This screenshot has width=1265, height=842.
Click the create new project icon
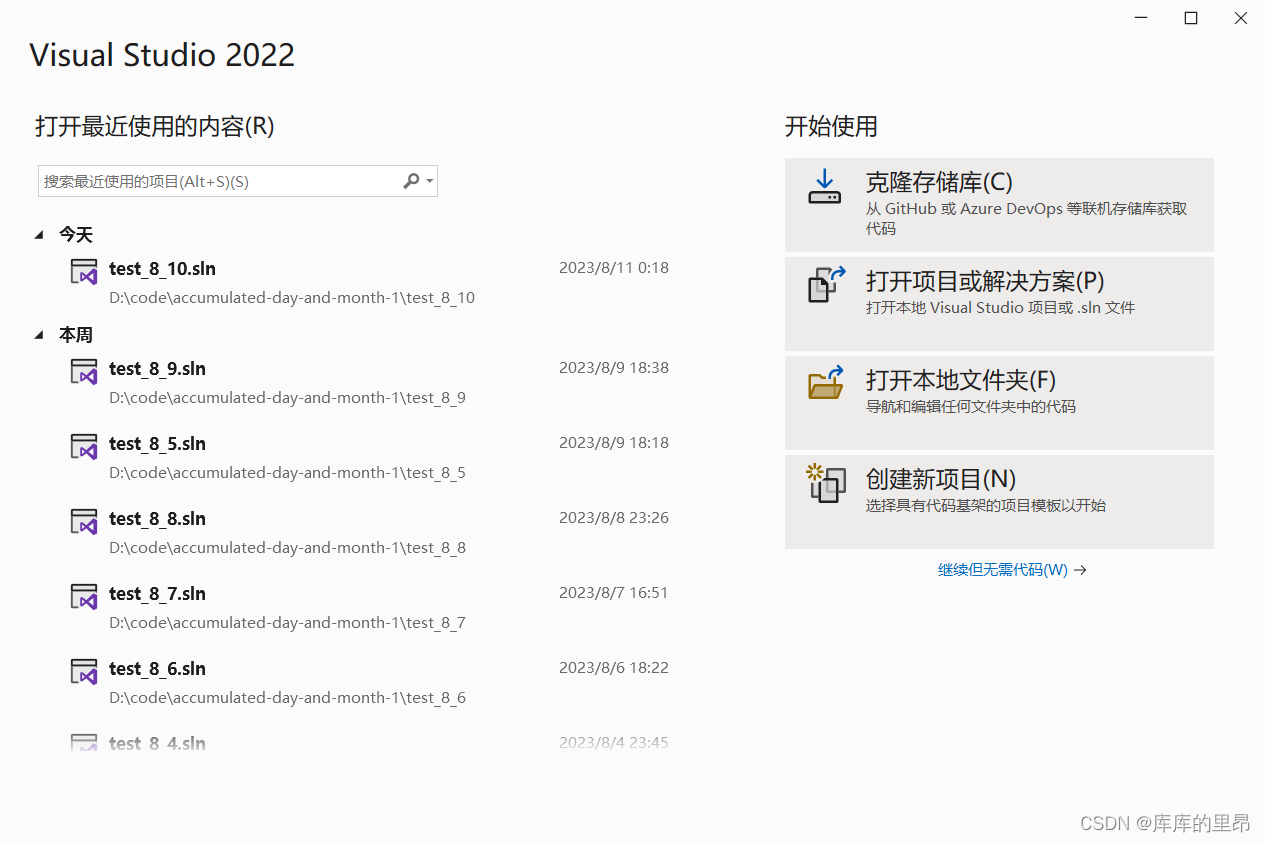tap(826, 484)
